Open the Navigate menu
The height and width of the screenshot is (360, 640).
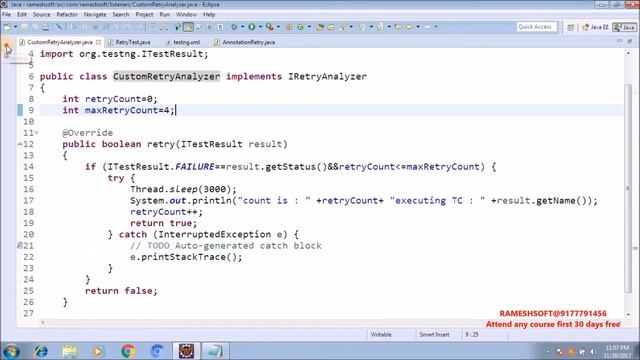[x=95, y=14]
